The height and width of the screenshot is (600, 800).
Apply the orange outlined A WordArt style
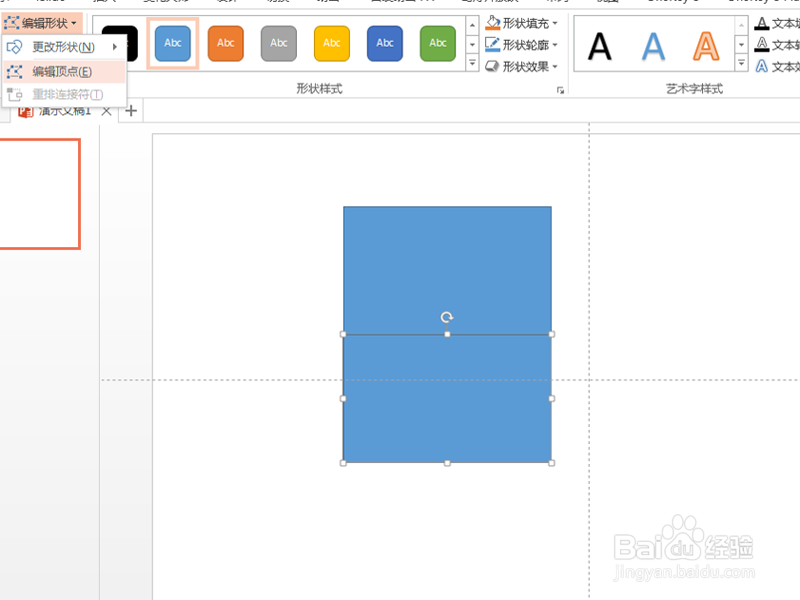(706, 46)
